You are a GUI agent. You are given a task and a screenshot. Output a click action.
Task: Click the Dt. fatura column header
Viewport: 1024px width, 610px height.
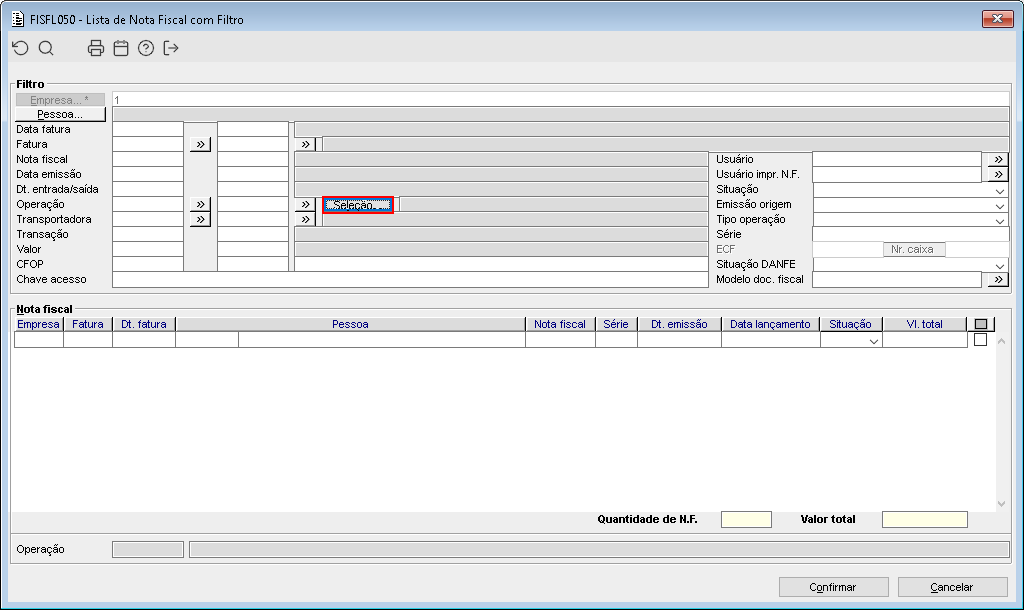(x=144, y=324)
